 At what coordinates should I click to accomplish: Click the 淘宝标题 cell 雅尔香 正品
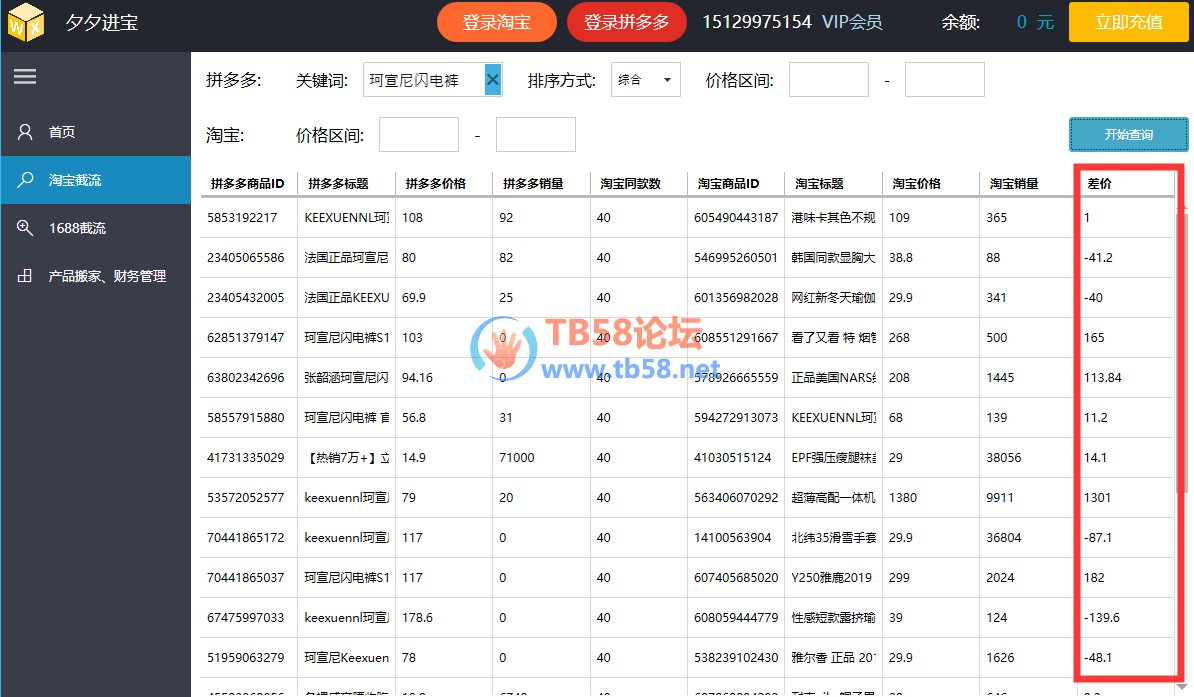click(x=833, y=657)
